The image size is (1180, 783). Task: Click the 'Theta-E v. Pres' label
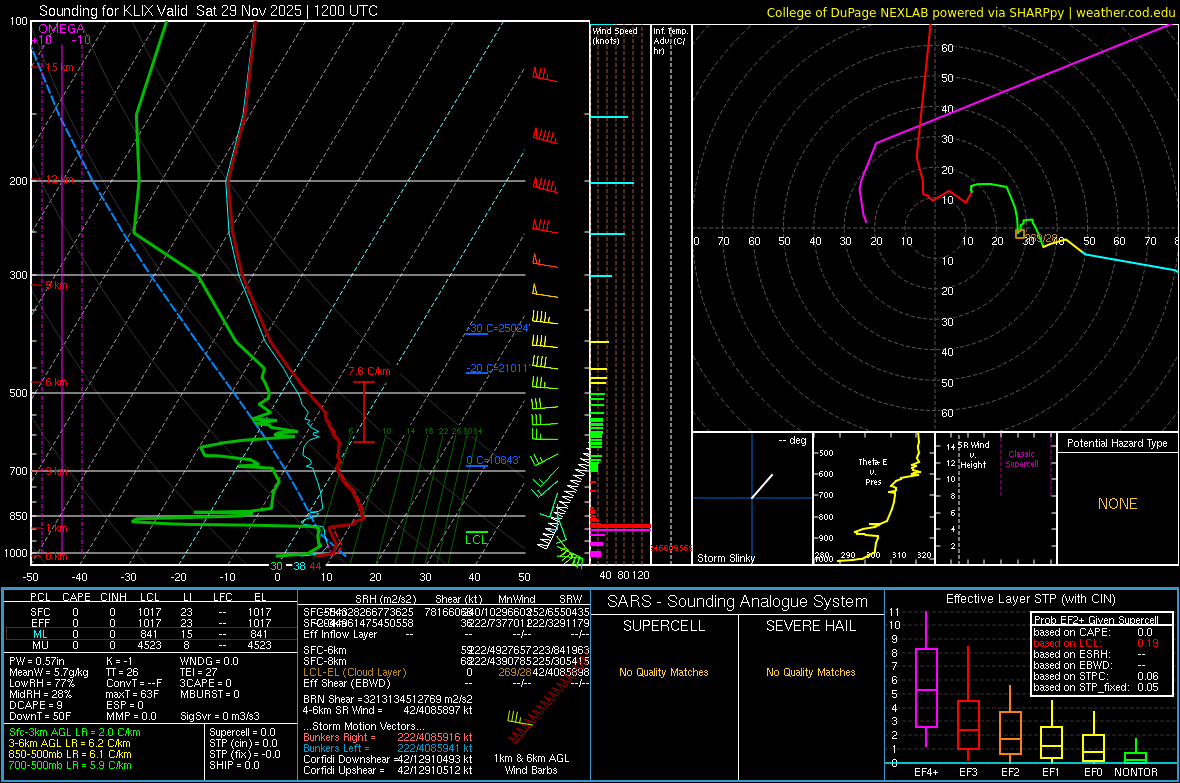[x=873, y=471]
